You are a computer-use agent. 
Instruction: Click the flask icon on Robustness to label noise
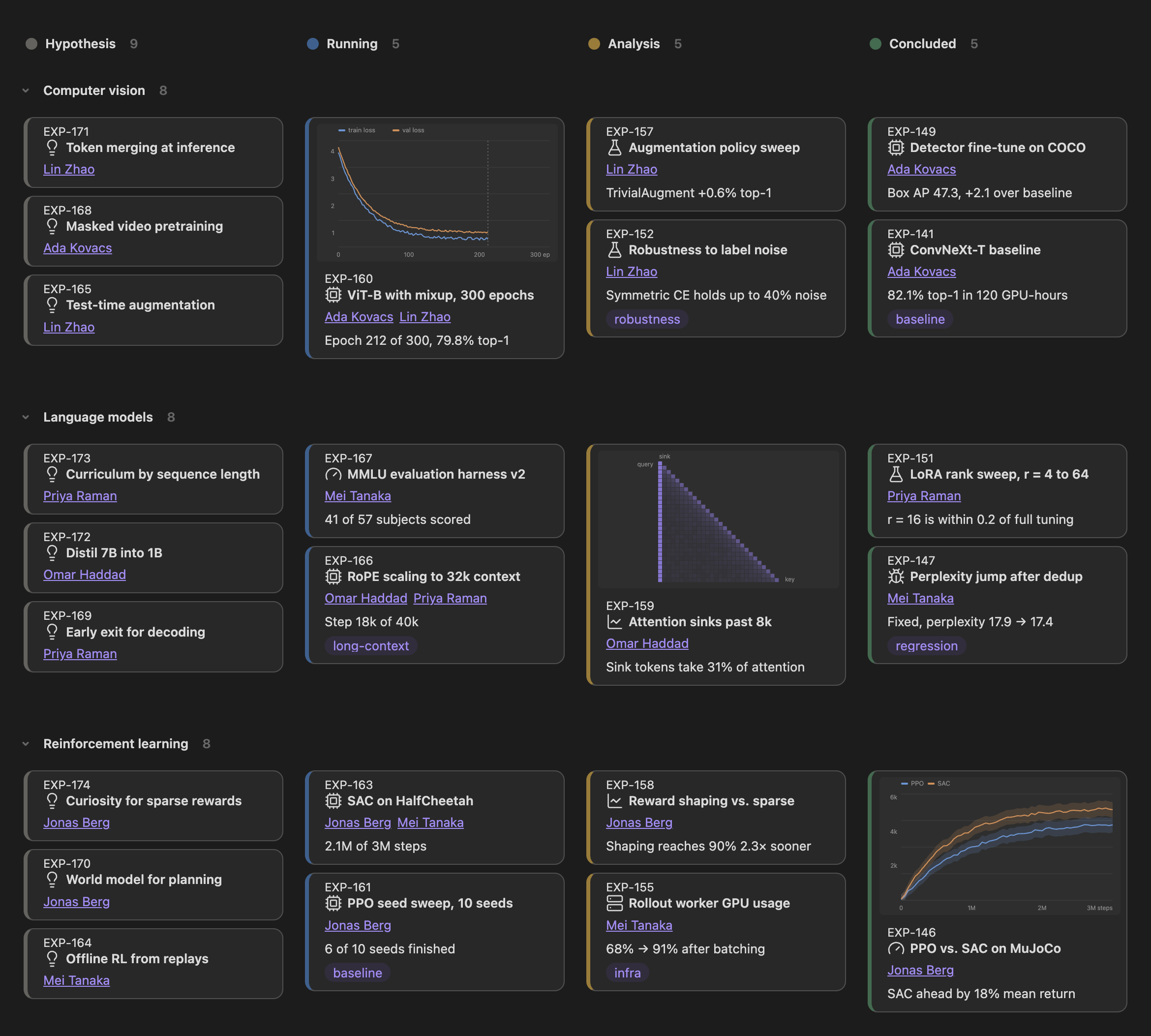(x=614, y=250)
